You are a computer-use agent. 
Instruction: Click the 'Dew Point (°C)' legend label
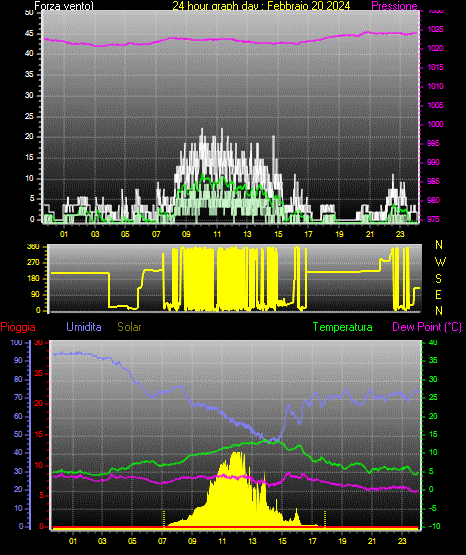[x=427, y=327]
